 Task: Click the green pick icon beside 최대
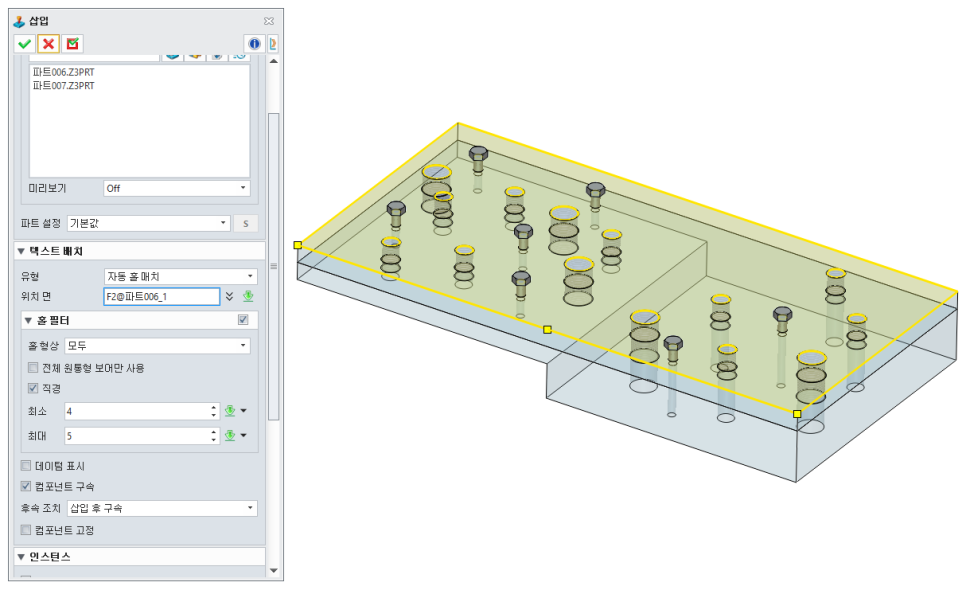230,435
